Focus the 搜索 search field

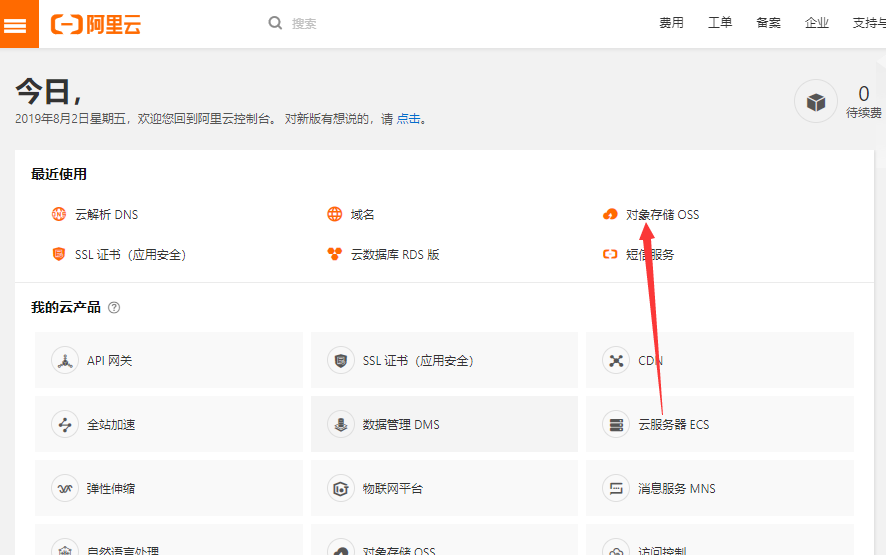pyautogui.click(x=304, y=24)
